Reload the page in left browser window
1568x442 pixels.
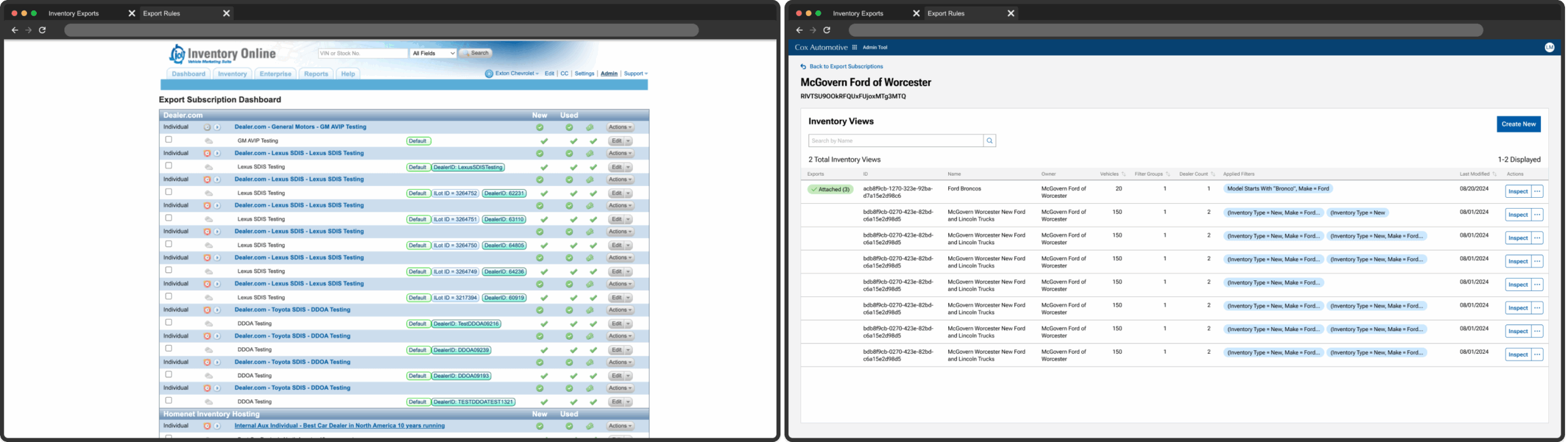click(x=42, y=30)
